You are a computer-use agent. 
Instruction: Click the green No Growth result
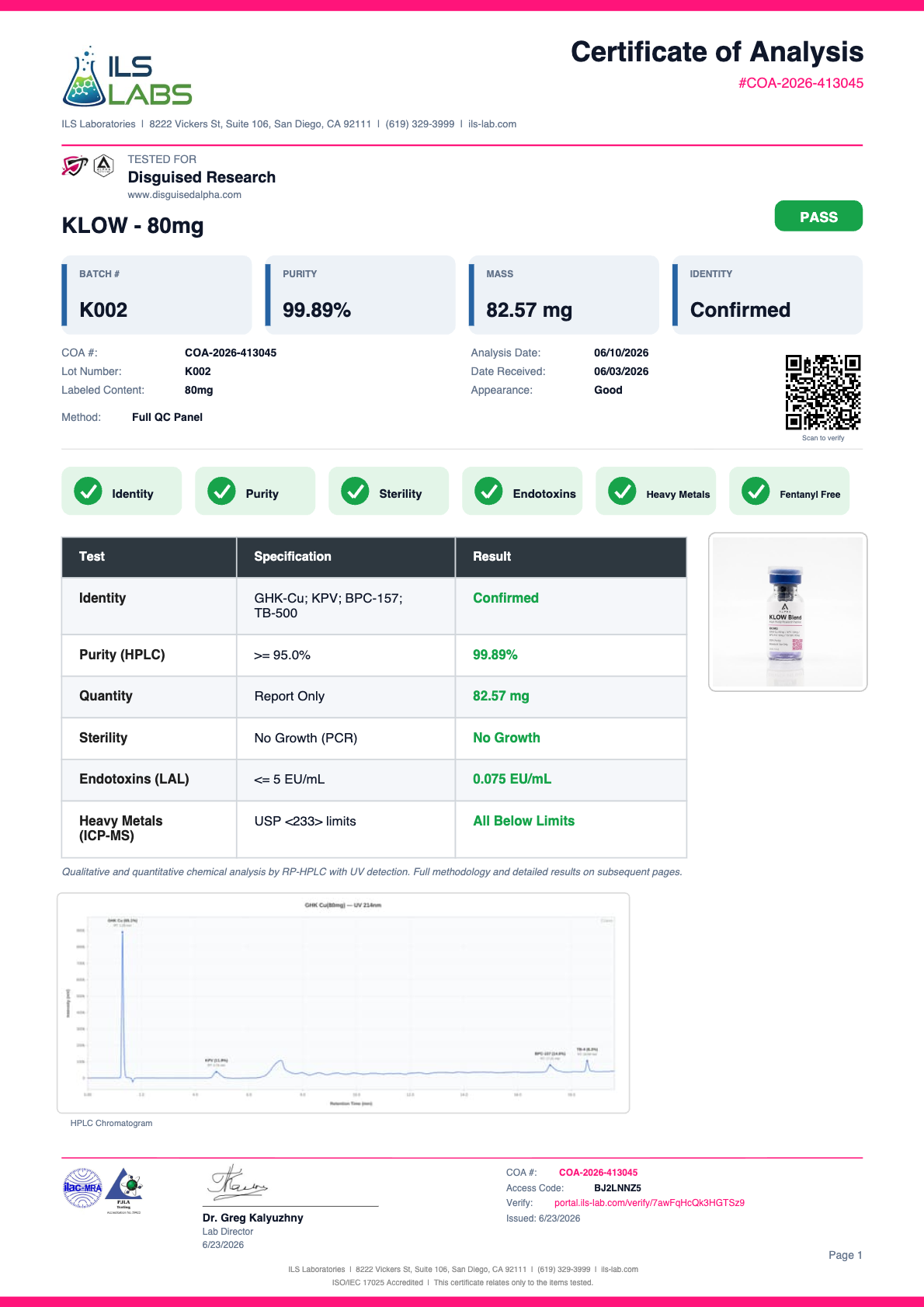click(x=506, y=738)
